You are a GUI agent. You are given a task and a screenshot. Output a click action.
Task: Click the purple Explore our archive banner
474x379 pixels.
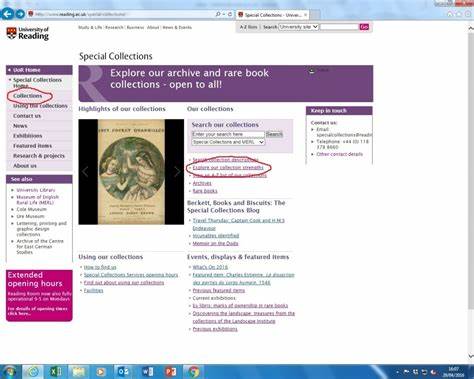(x=226, y=83)
